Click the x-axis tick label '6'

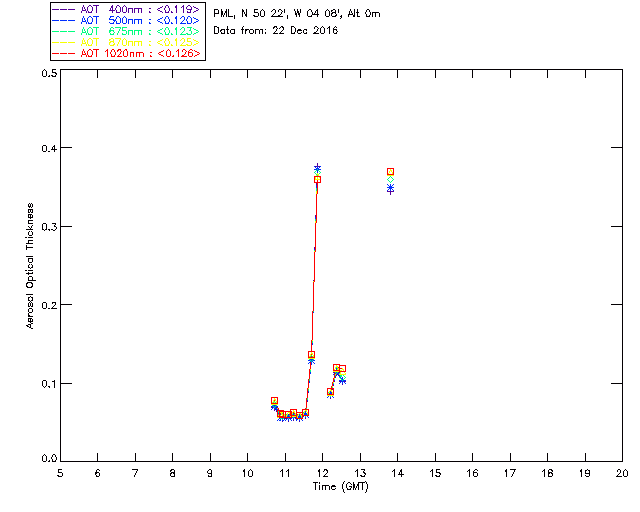(98, 474)
